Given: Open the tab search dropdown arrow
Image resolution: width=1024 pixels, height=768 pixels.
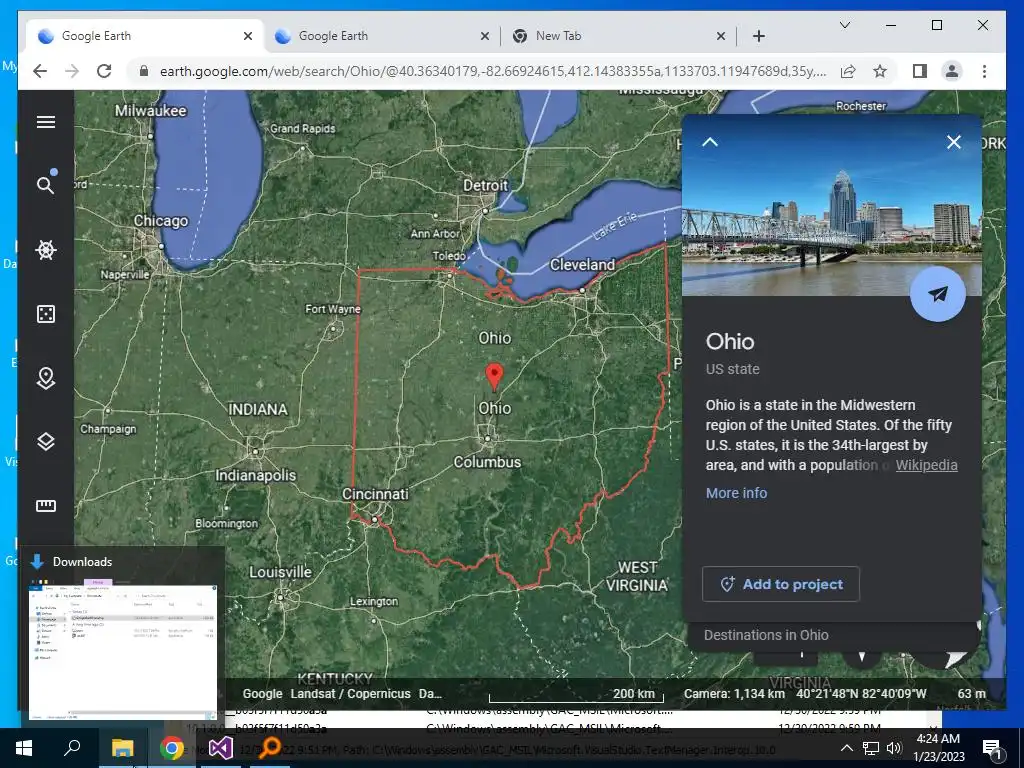Looking at the screenshot, I should (x=844, y=25).
